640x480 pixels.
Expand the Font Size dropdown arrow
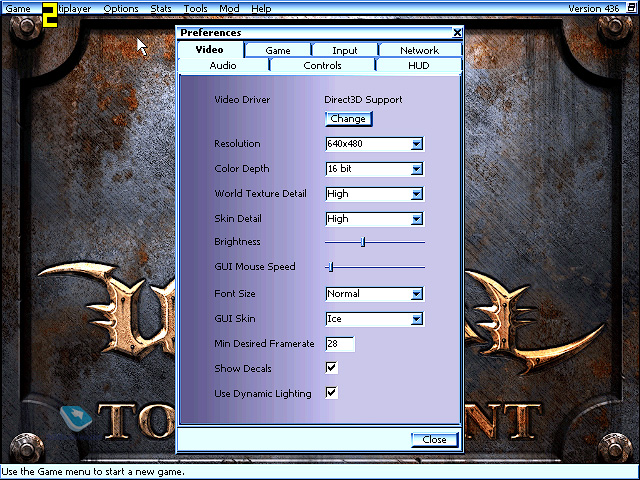tap(417, 294)
